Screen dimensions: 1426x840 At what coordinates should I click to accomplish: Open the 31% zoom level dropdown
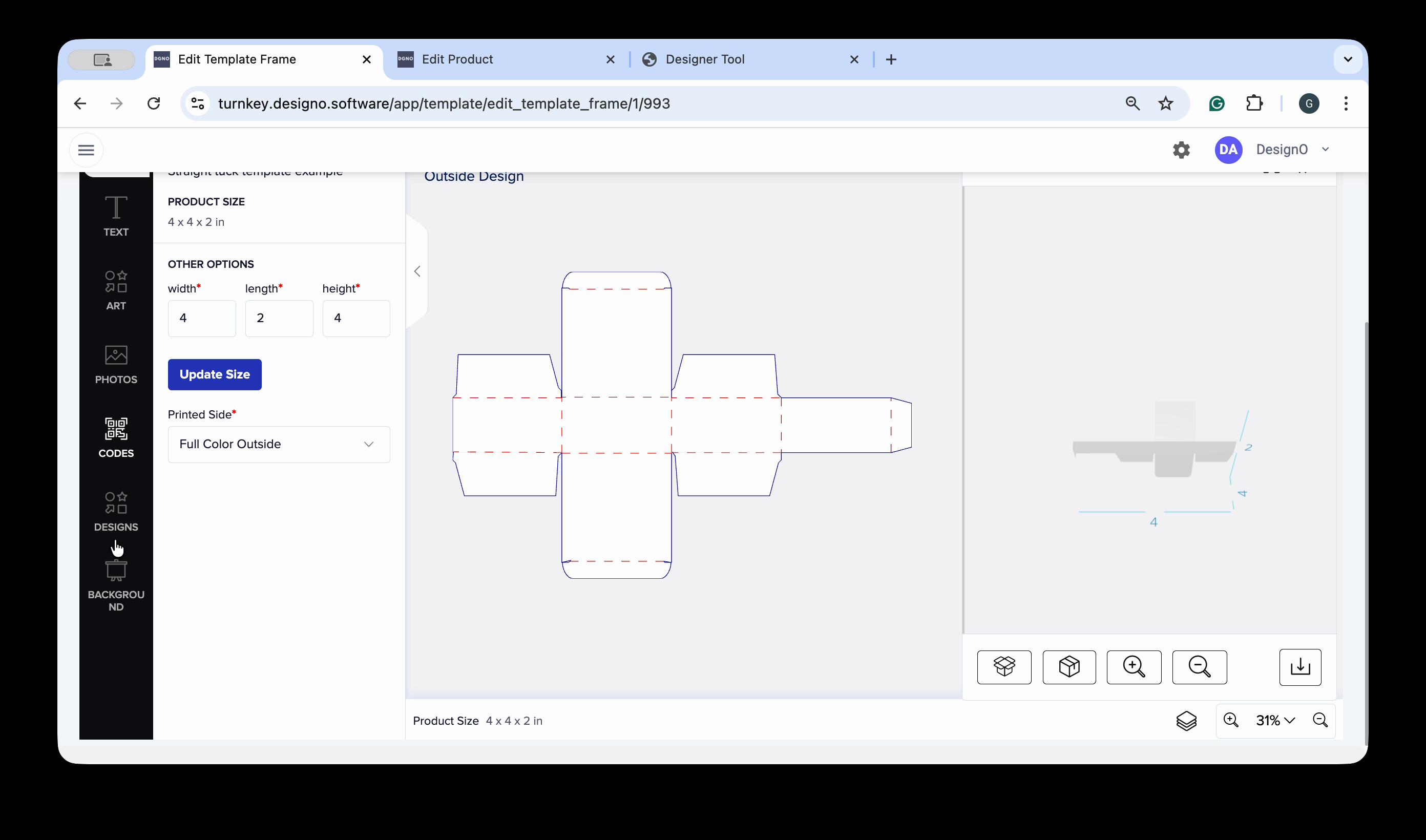tap(1275, 720)
